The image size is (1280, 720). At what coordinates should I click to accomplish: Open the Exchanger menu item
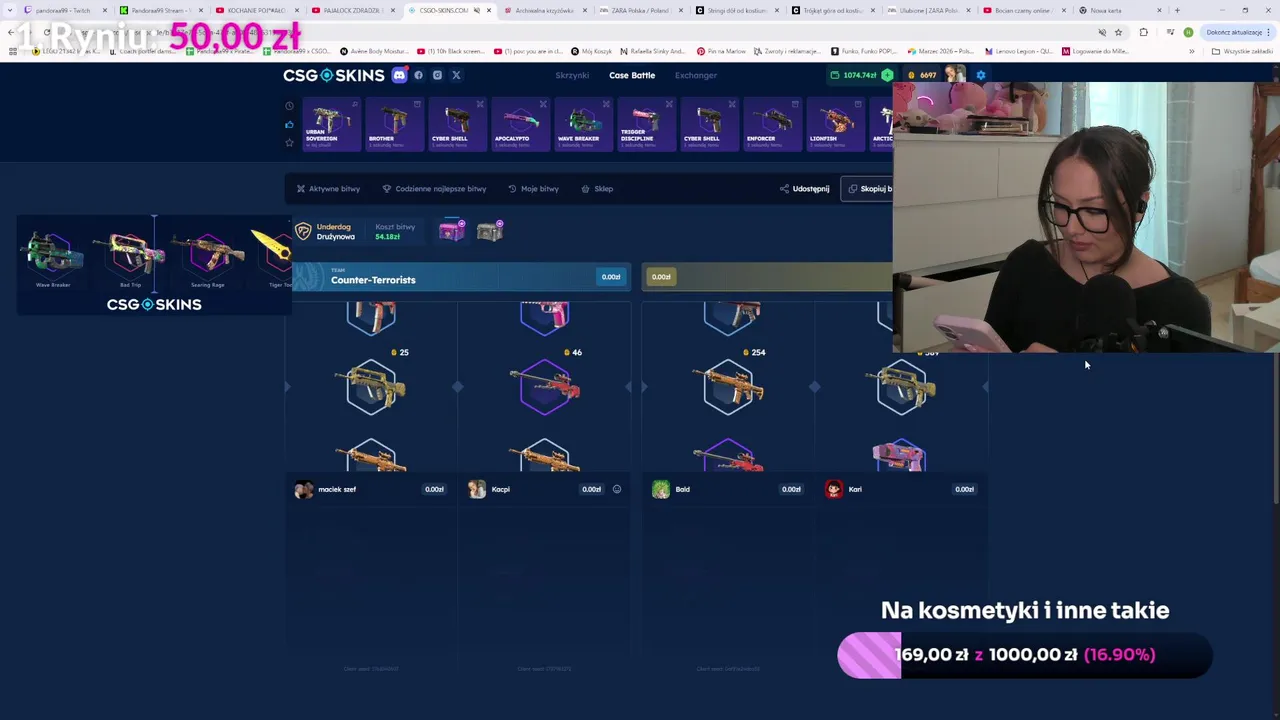(695, 75)
